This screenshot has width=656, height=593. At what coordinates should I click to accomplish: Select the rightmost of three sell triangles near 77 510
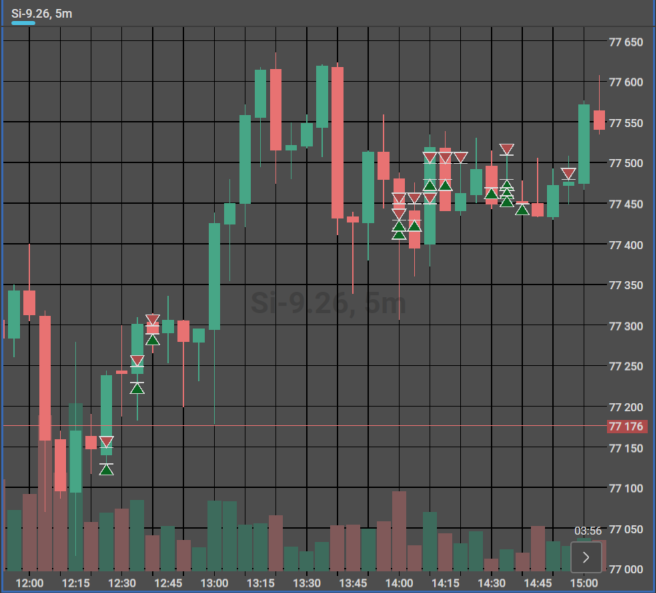(x=460, y=158)
